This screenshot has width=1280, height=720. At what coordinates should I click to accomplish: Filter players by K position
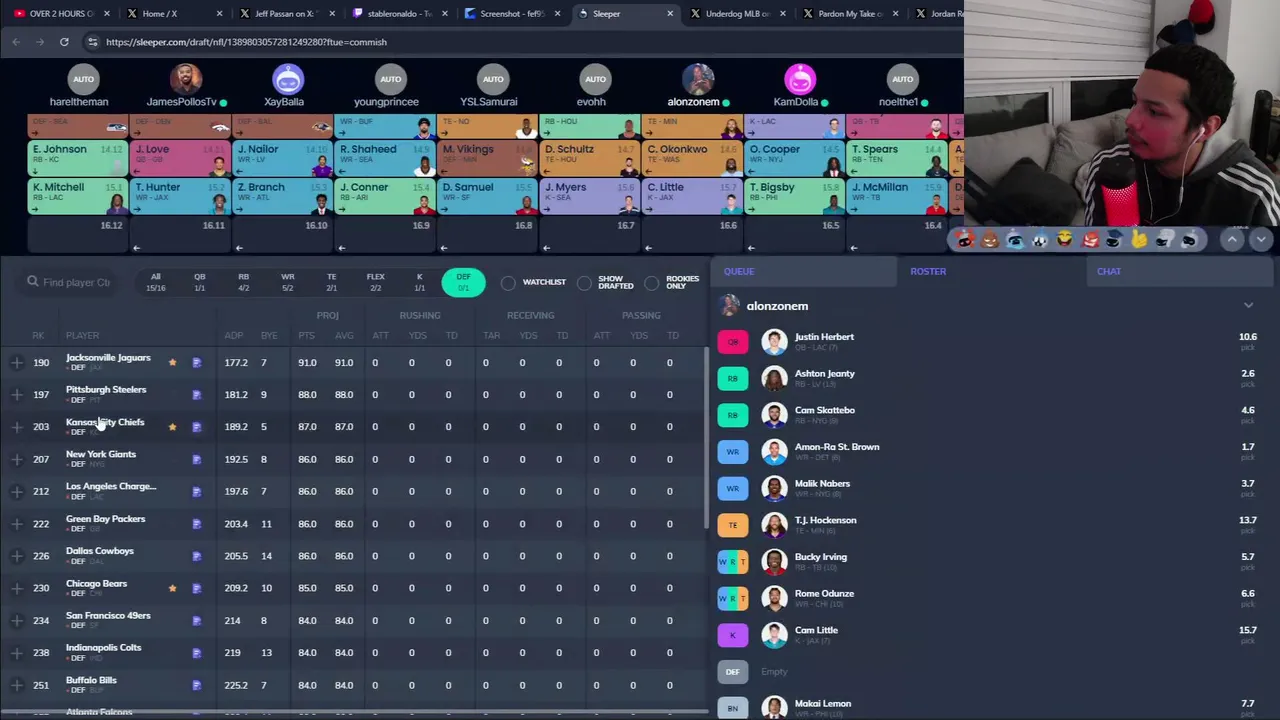tap(419, 282)
